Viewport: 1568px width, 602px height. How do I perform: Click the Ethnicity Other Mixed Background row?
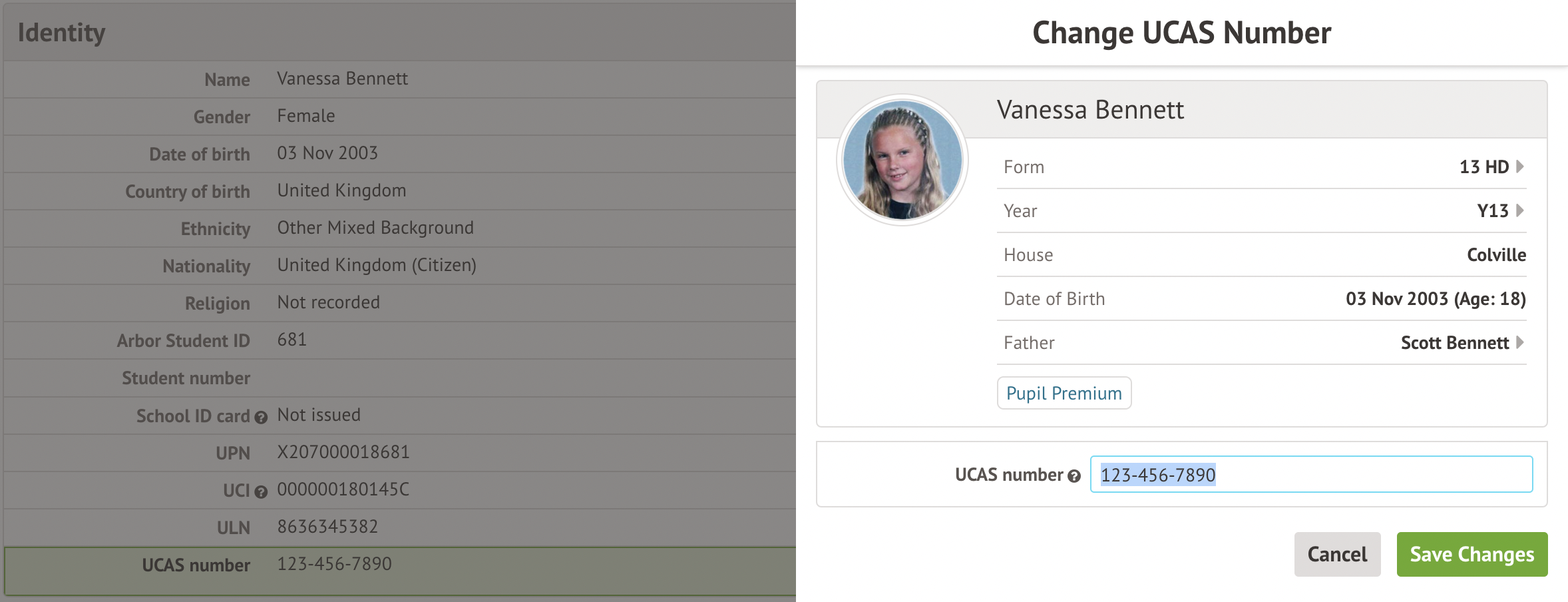(399, 228)
